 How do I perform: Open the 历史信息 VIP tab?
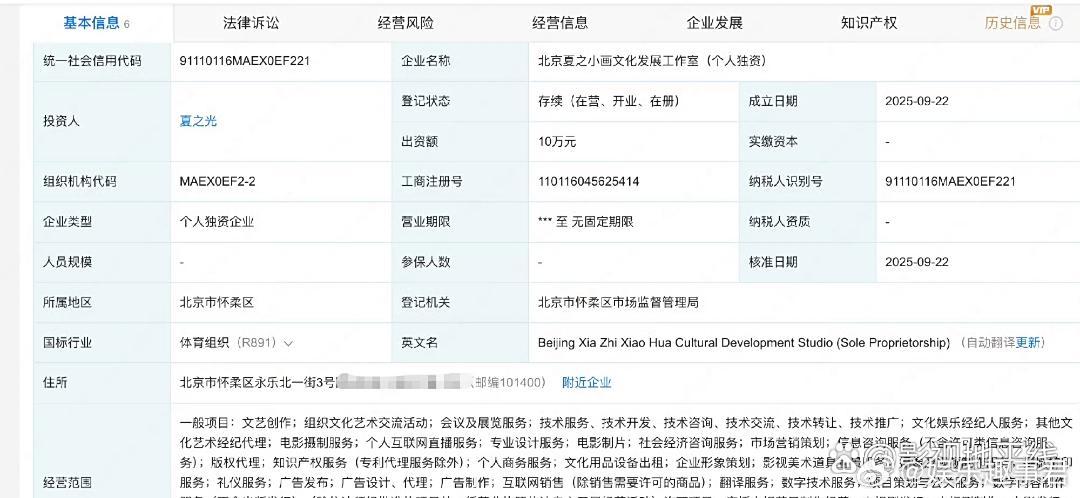1013,23
